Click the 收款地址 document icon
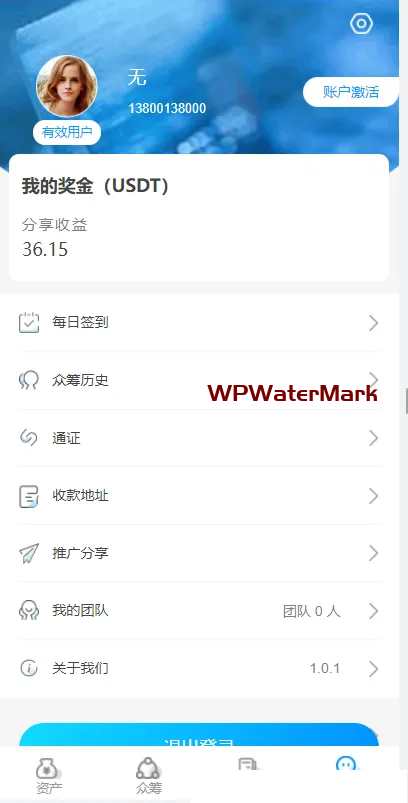 click(29, 496)
